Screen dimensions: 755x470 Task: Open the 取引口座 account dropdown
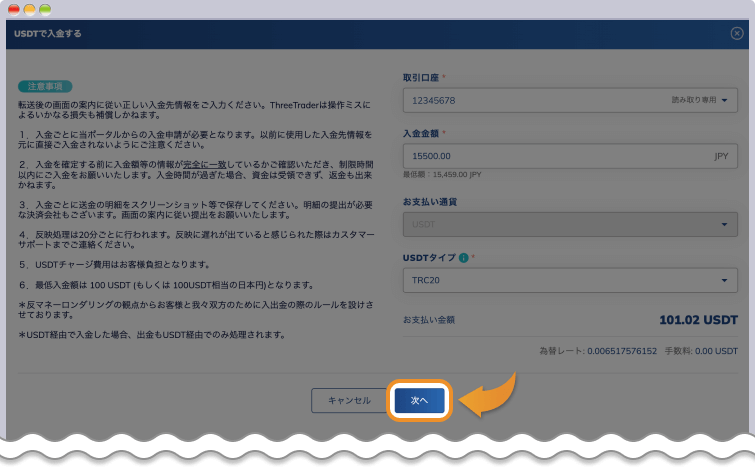[x=570, y=100]
